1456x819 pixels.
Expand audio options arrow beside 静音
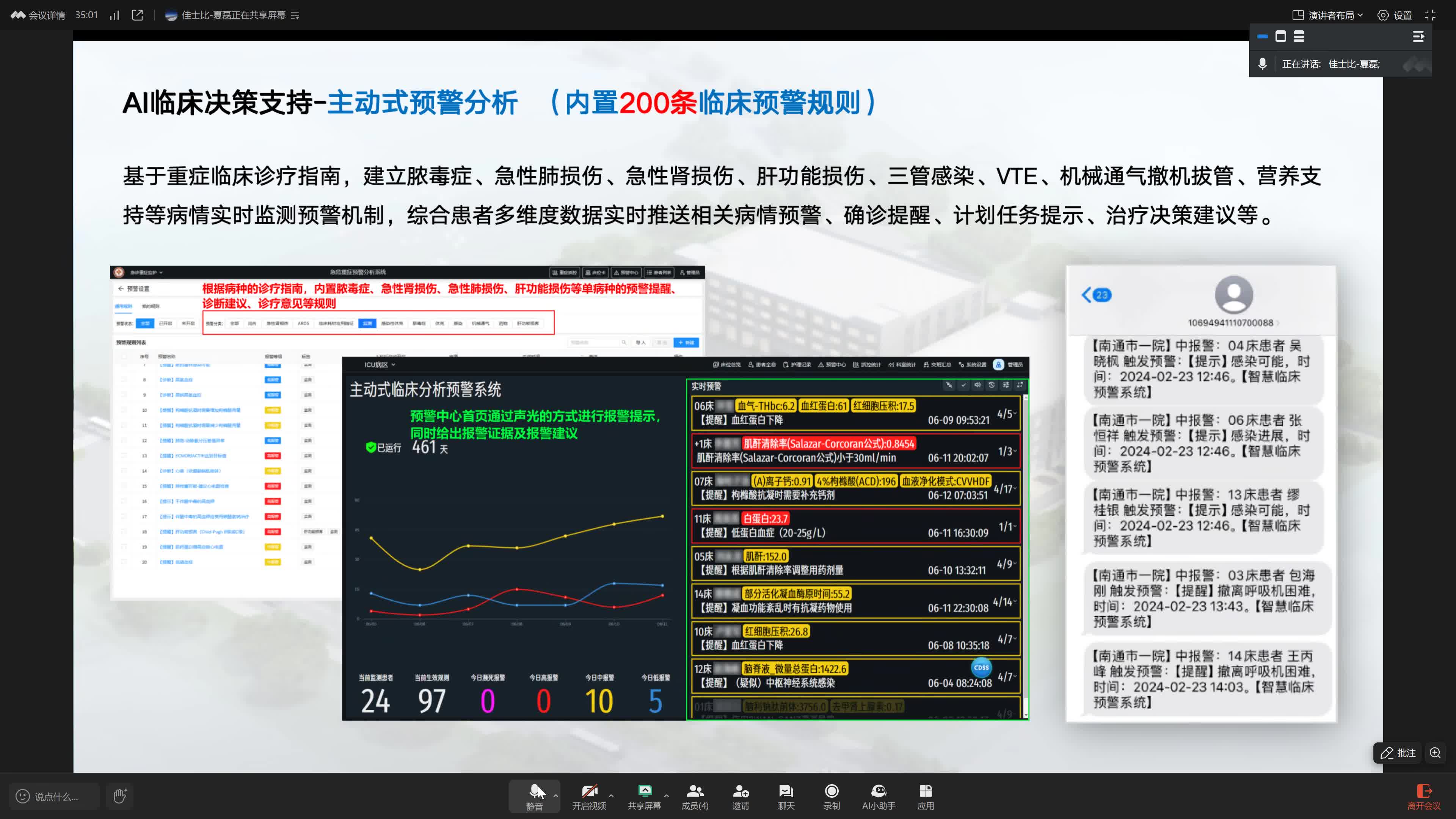[x=555, y=795]
